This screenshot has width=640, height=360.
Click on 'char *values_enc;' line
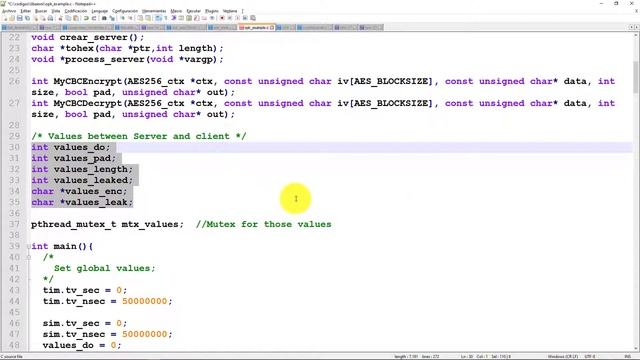pyautogui.click(x=79, y=191)
